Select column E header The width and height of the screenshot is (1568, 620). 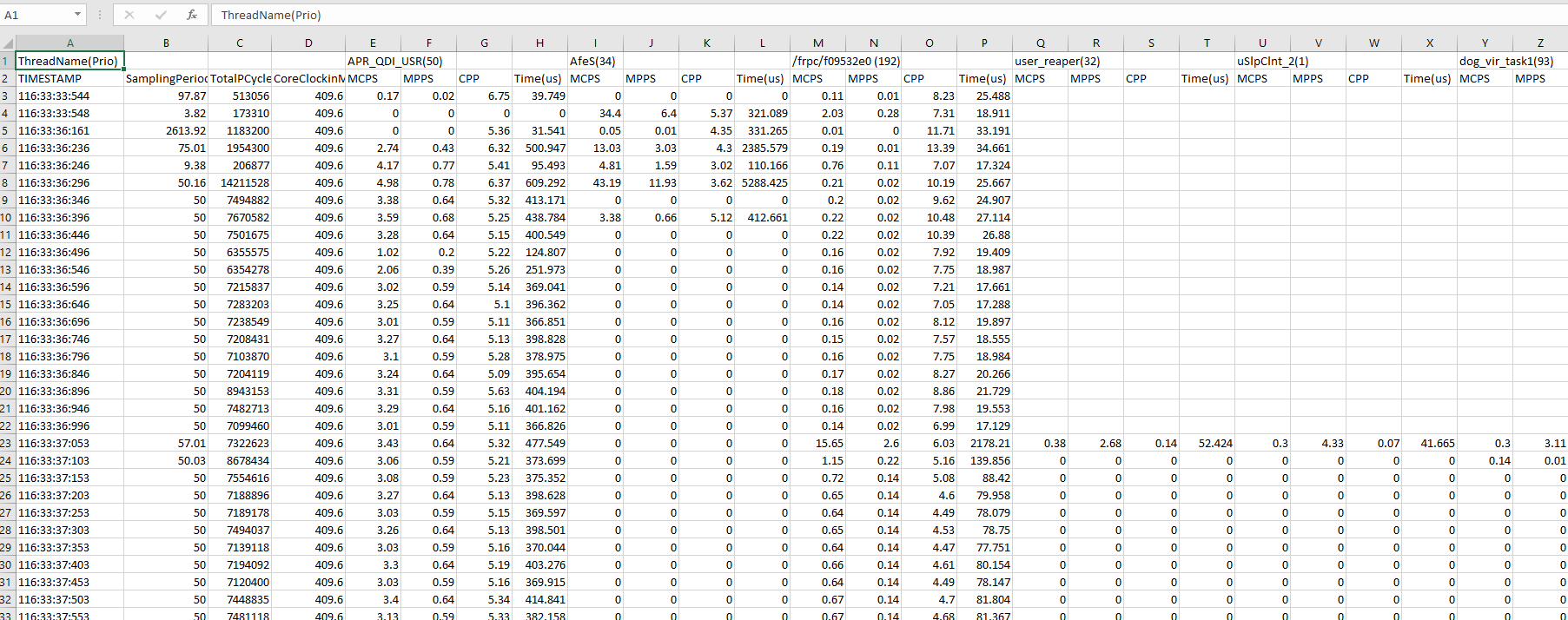pyautogui.click(x=373, y=43)
